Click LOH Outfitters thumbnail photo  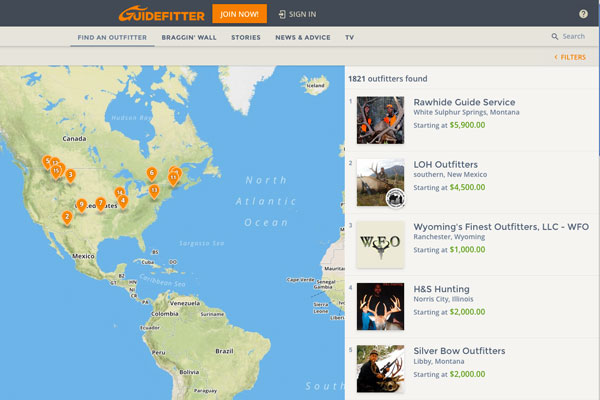pyautogui.click(x=380, y=183)
